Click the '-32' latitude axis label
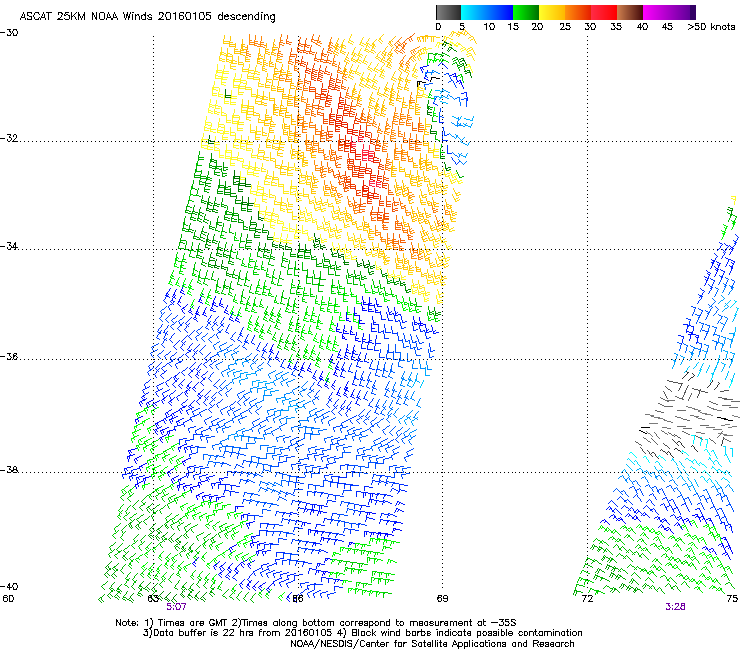The image size is (740, 650). (9, 138)
